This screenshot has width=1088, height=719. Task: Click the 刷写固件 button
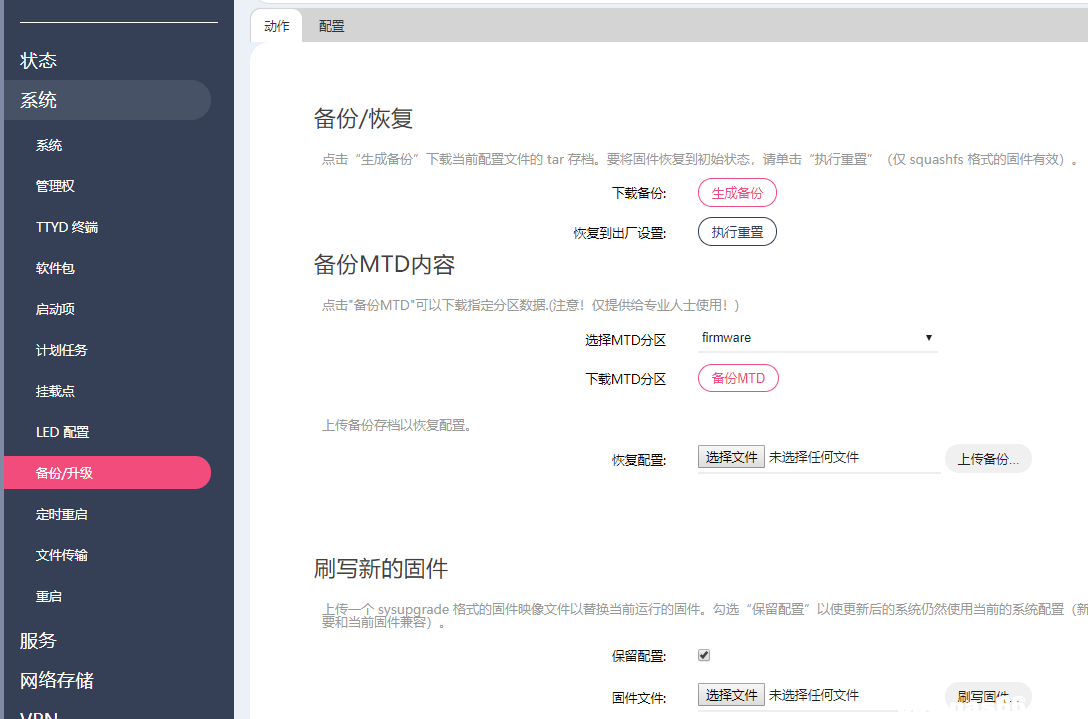988,697
